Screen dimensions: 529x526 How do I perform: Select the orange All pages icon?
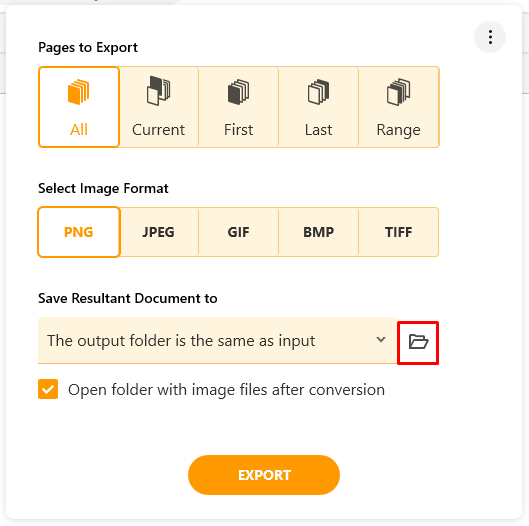tap(79, 92)
